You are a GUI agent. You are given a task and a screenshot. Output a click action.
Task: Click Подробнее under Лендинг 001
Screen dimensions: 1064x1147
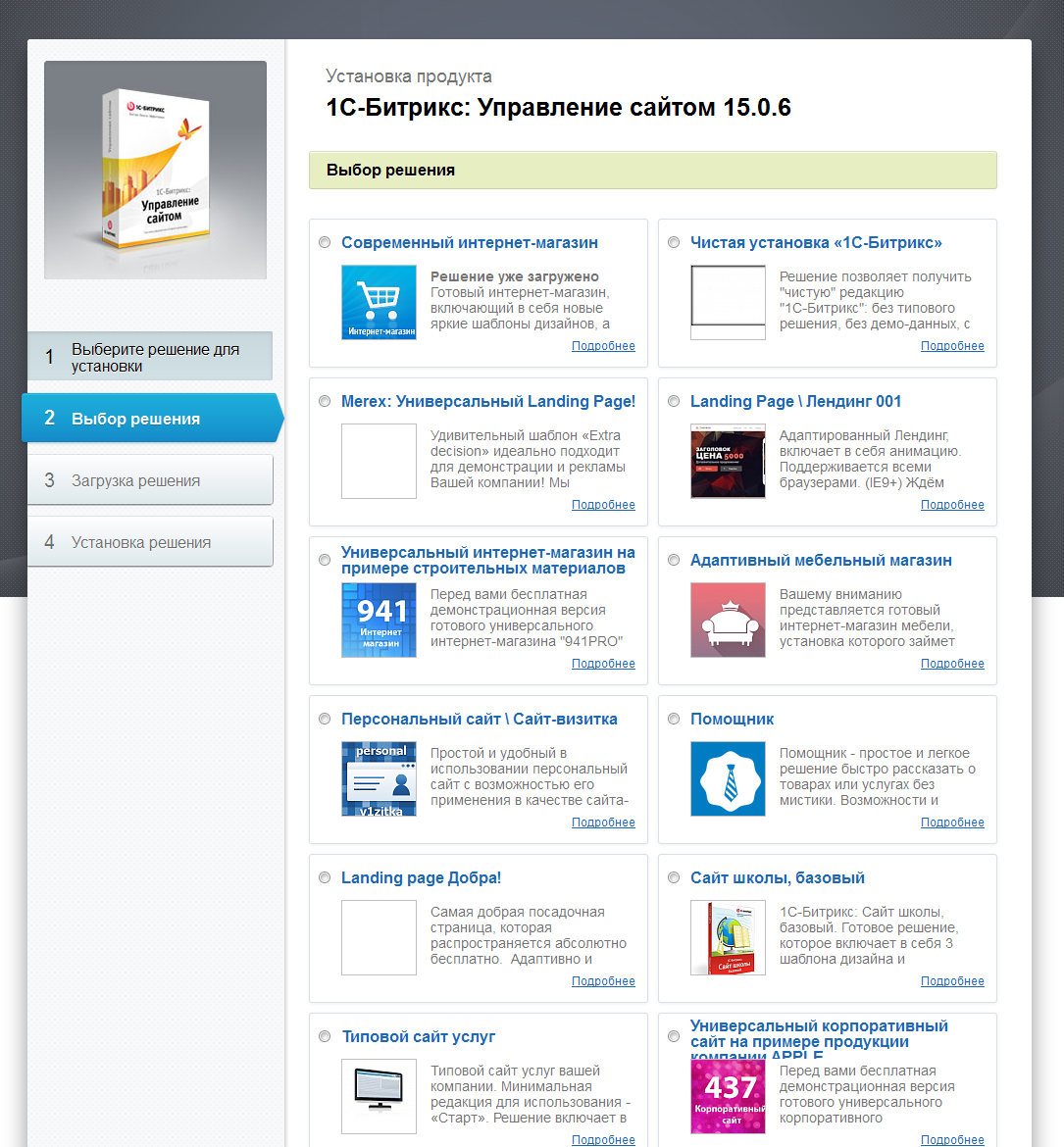pos(952,505)
